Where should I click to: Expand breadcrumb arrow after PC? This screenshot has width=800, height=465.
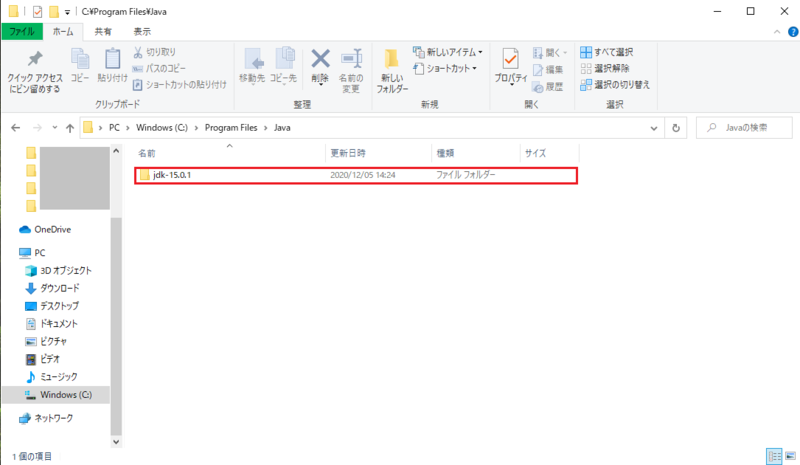(x=128, y=128)
